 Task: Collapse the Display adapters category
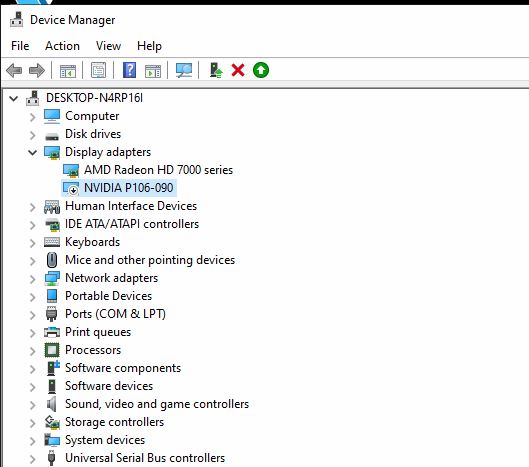[x=32, y=153]
